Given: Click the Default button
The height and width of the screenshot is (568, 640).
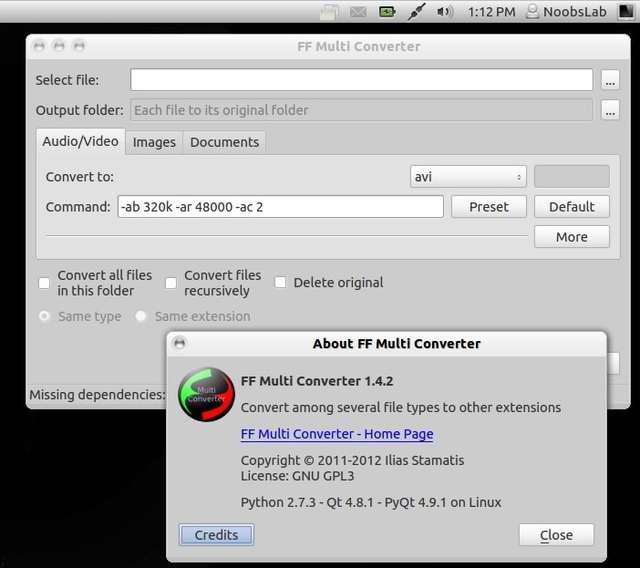Looking at the screenshot, I should [572, 207].
